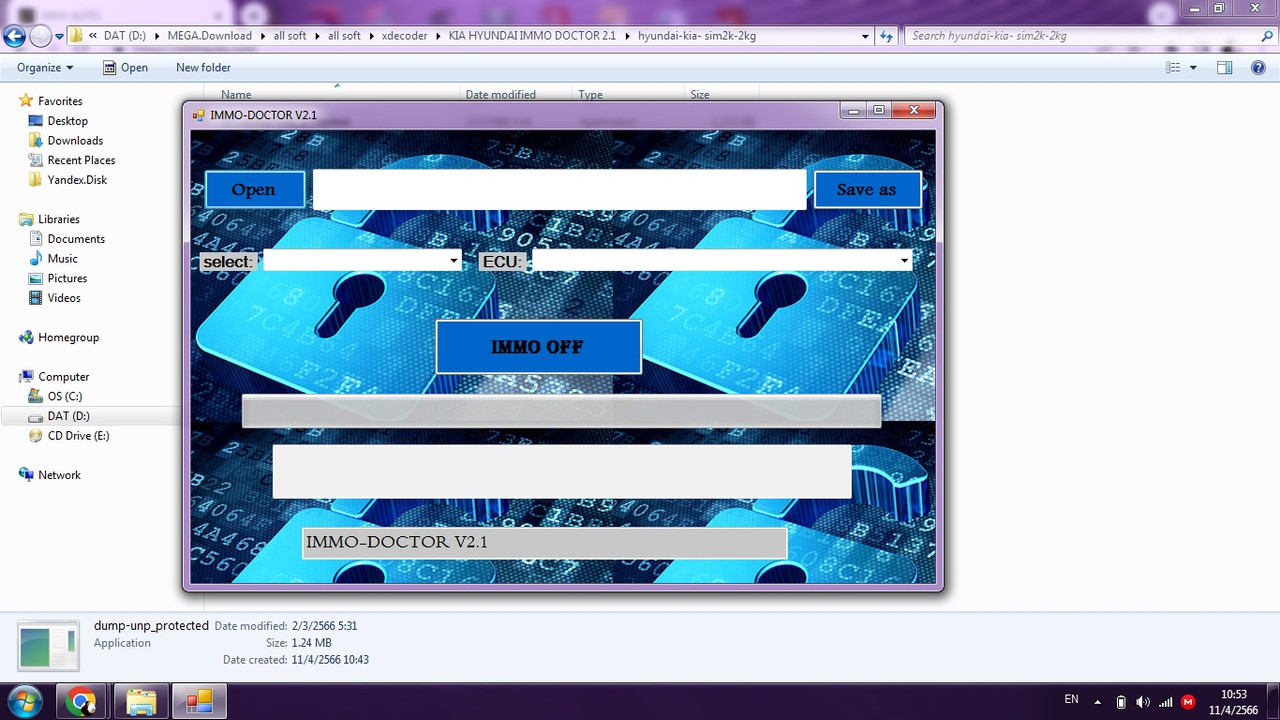Screen dimensions: 1280x720
Task: Click the red MEGA tray icon
Action: 1188,702
